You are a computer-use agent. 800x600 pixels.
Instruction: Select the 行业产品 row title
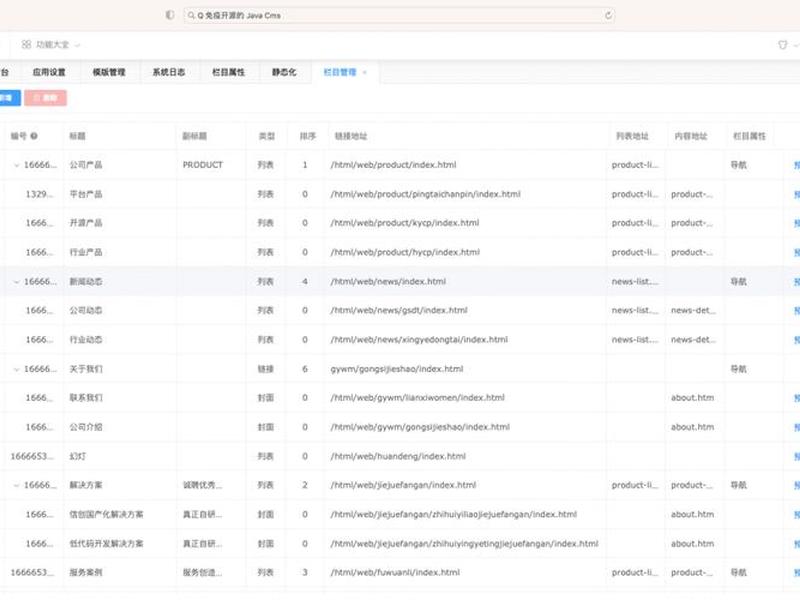(86, 252)
